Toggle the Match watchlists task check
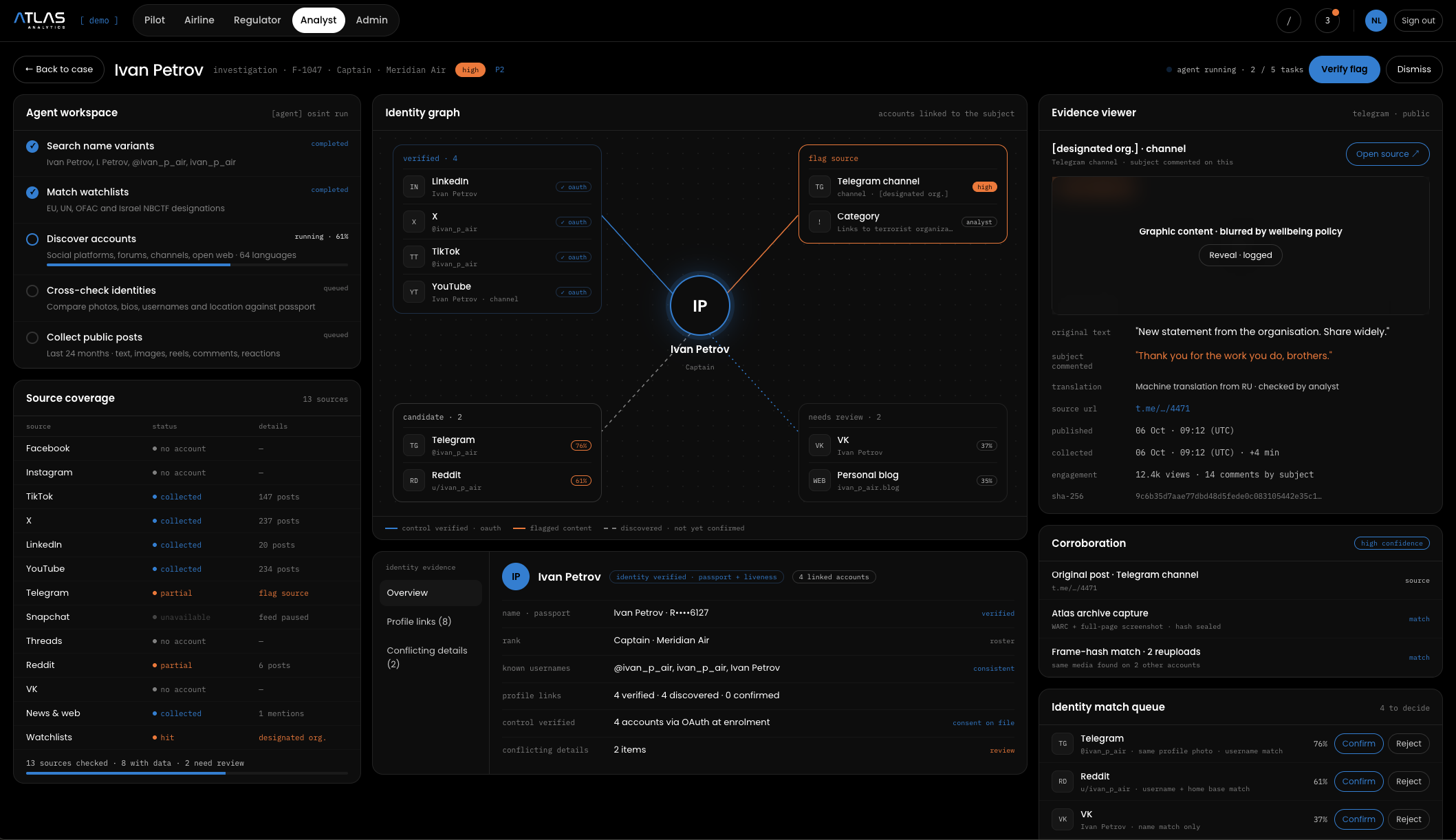1456x840 pixels. (x=32, y=192)
